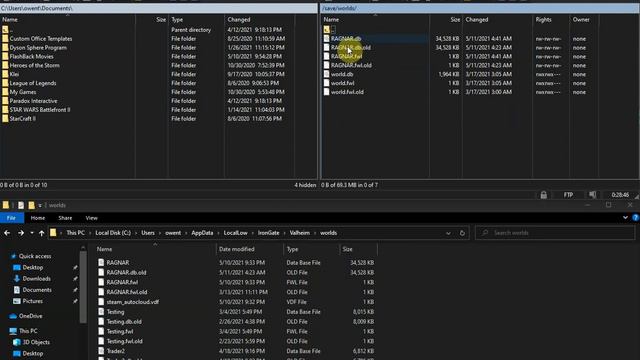
Task: Click 'AppData' in the address breadcrumb
Action: (x=202, y=233)
